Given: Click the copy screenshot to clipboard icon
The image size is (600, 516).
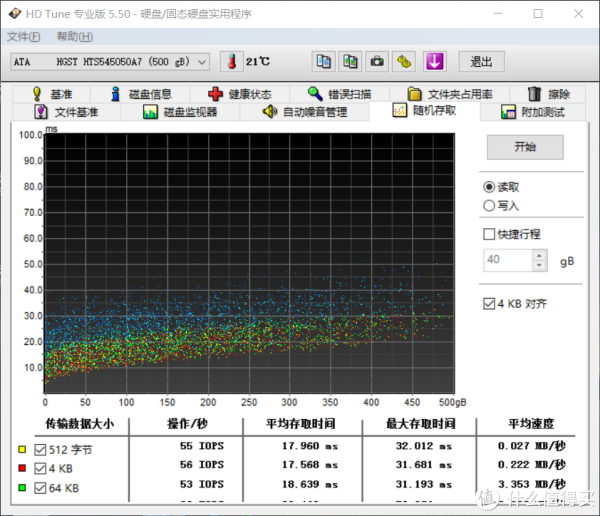Looking at the screenshot, I should [350, 62].
